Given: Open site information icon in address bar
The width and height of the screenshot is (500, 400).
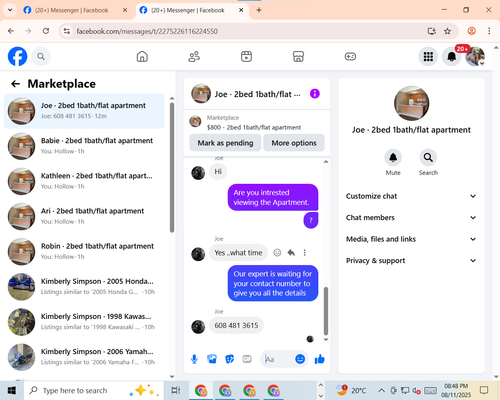Looking at the screenshot, I should click(67, 31).
